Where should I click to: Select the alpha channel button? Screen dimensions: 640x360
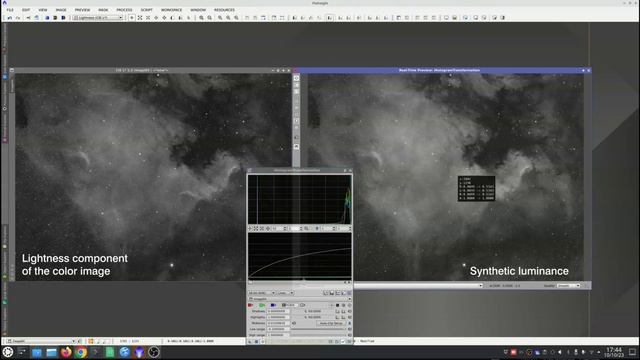(x=302, y=305)
